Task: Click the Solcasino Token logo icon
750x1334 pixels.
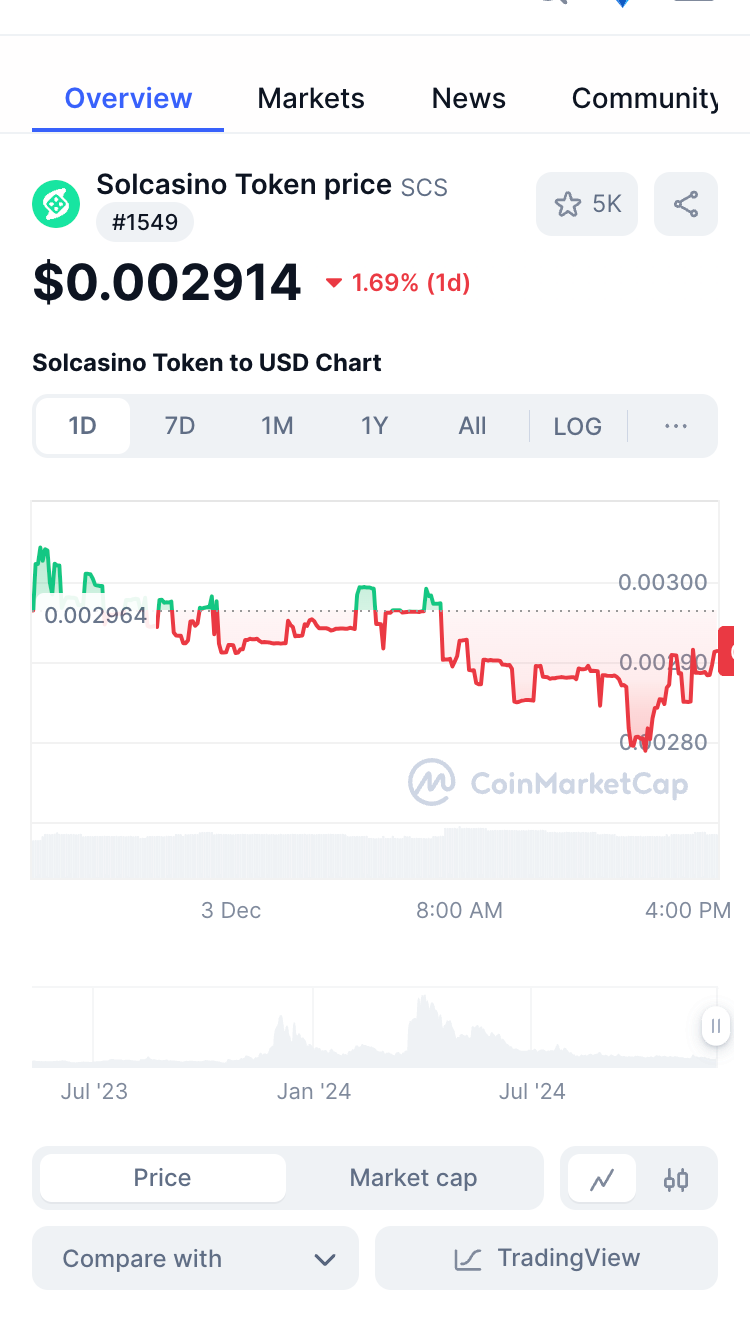Action: (56, 204)
